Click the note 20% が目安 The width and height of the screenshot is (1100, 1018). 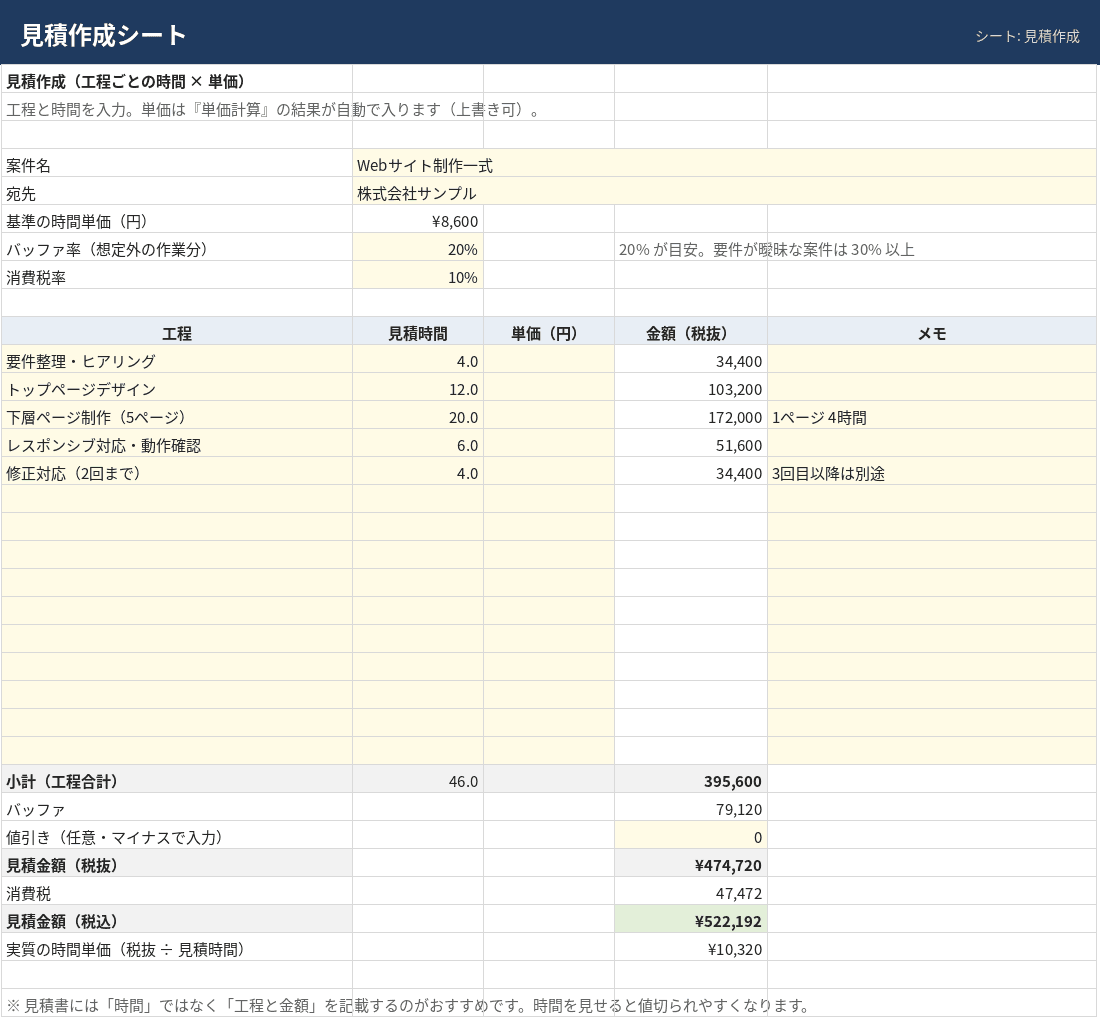[766, 250]
